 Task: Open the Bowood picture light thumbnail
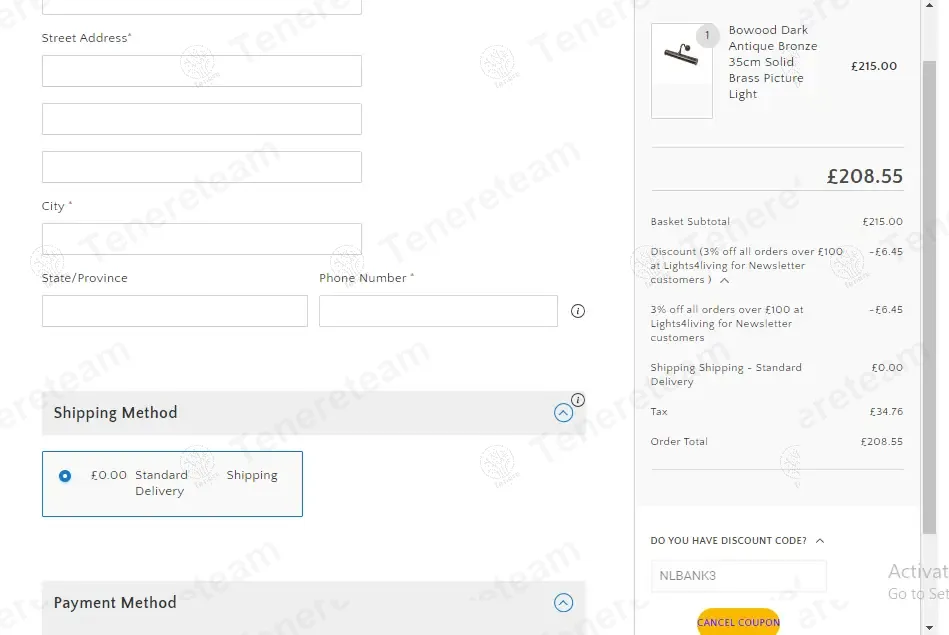point(681,70)
